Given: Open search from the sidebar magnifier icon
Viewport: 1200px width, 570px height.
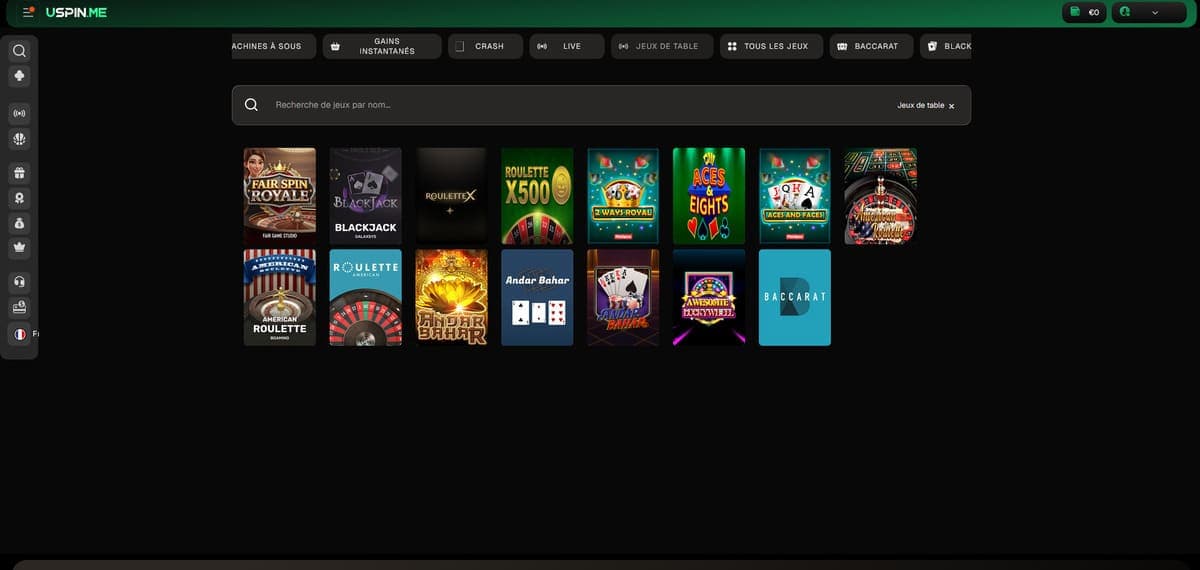Looking at the screenshot, I should click(20, 50).
